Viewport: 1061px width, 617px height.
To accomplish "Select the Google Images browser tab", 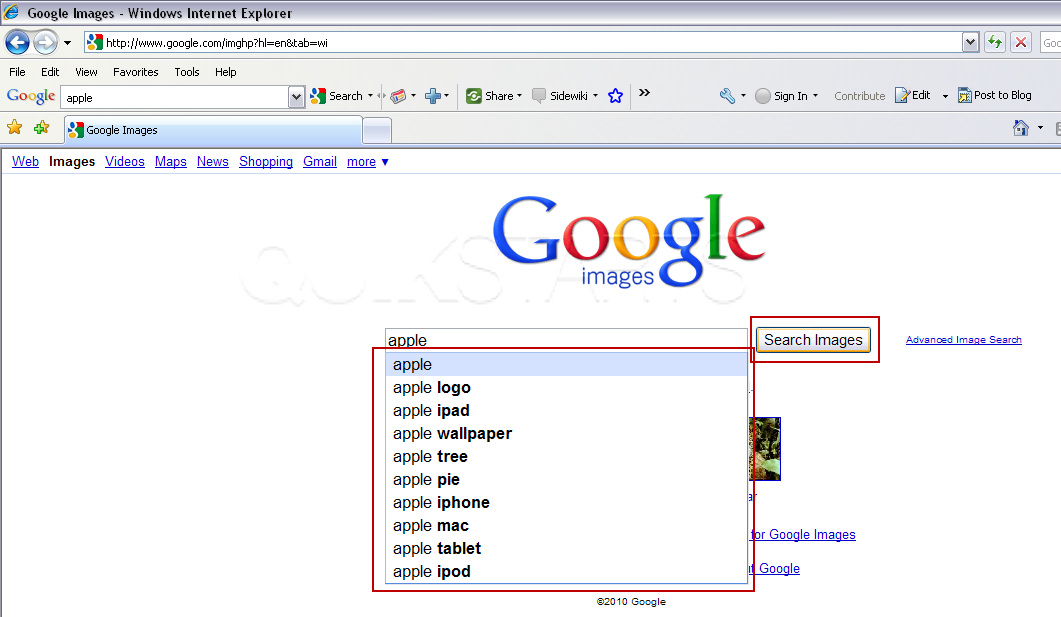I will (214, 130).
